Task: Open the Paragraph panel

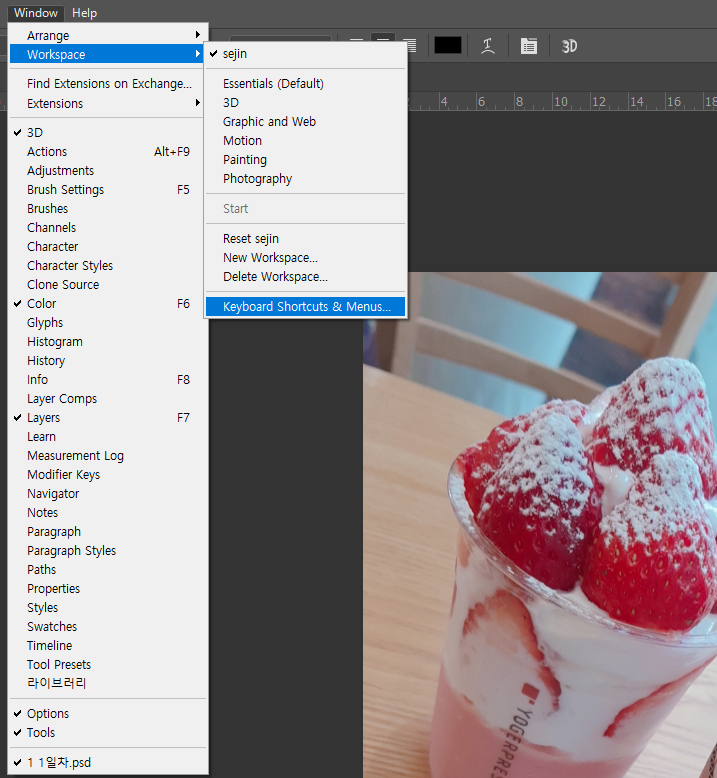Action: (x=106, y=531)
